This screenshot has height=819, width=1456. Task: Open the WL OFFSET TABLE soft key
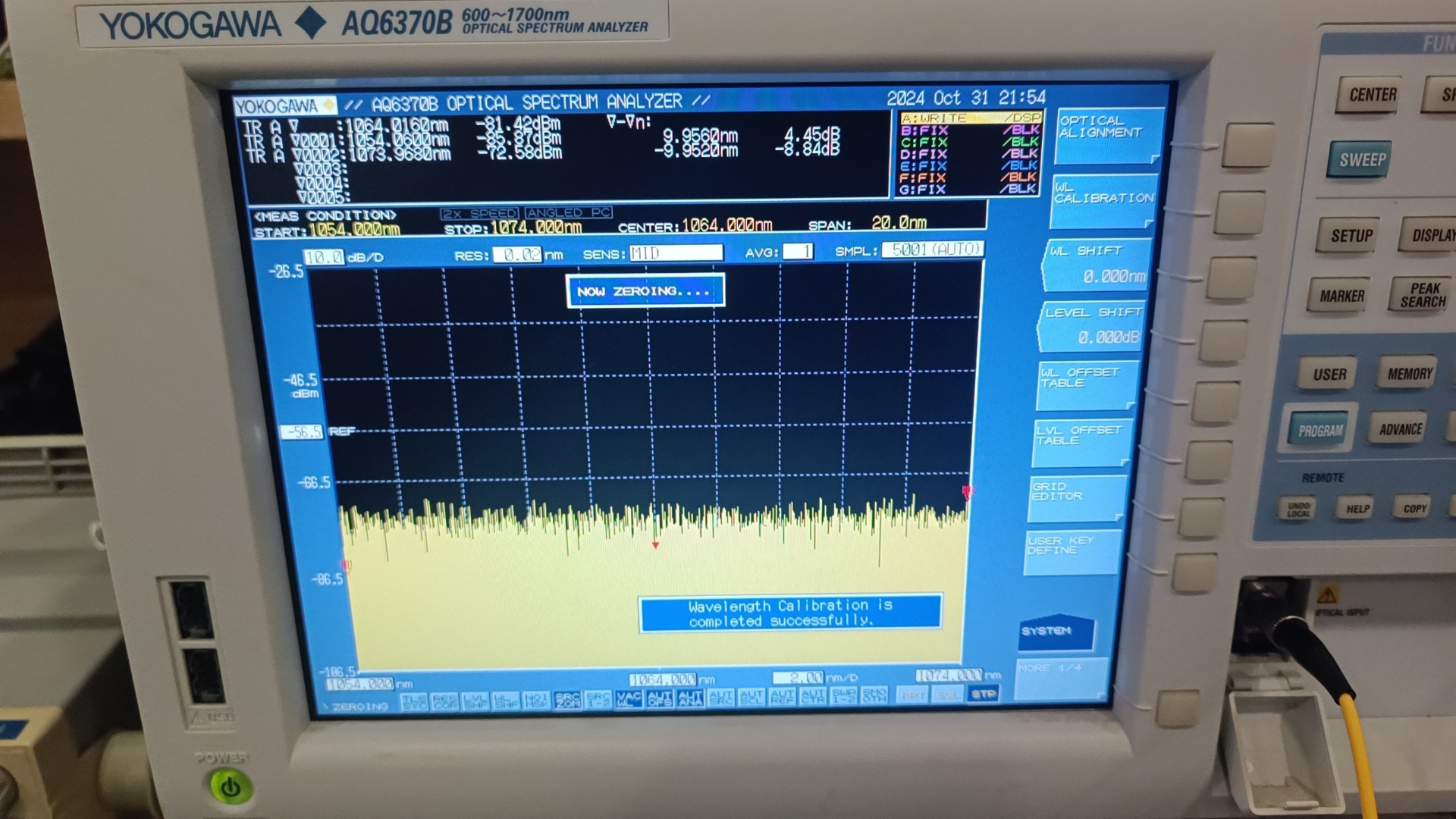pos(1087,385)
